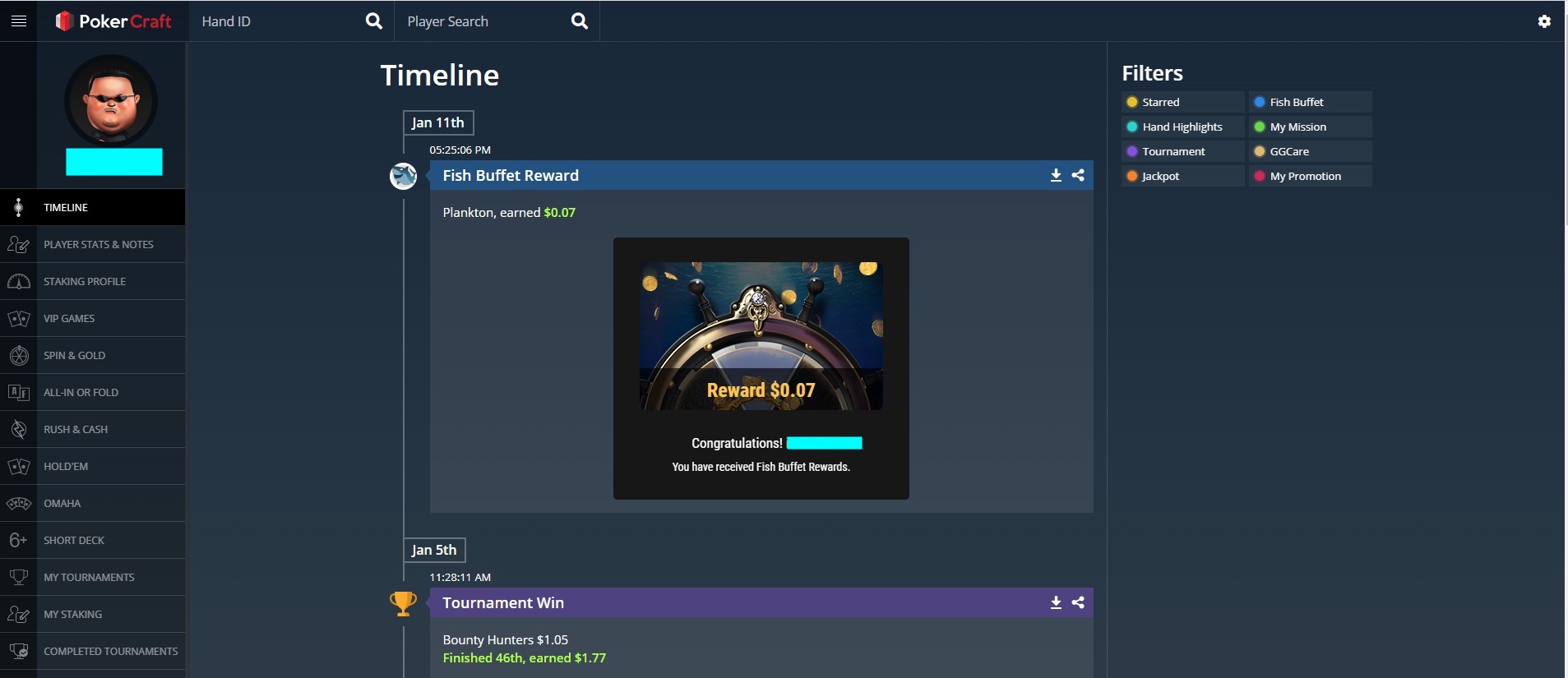Share the Tournament Win entry
Viewport: 1568px width, 678px height.
[1078, 602]
